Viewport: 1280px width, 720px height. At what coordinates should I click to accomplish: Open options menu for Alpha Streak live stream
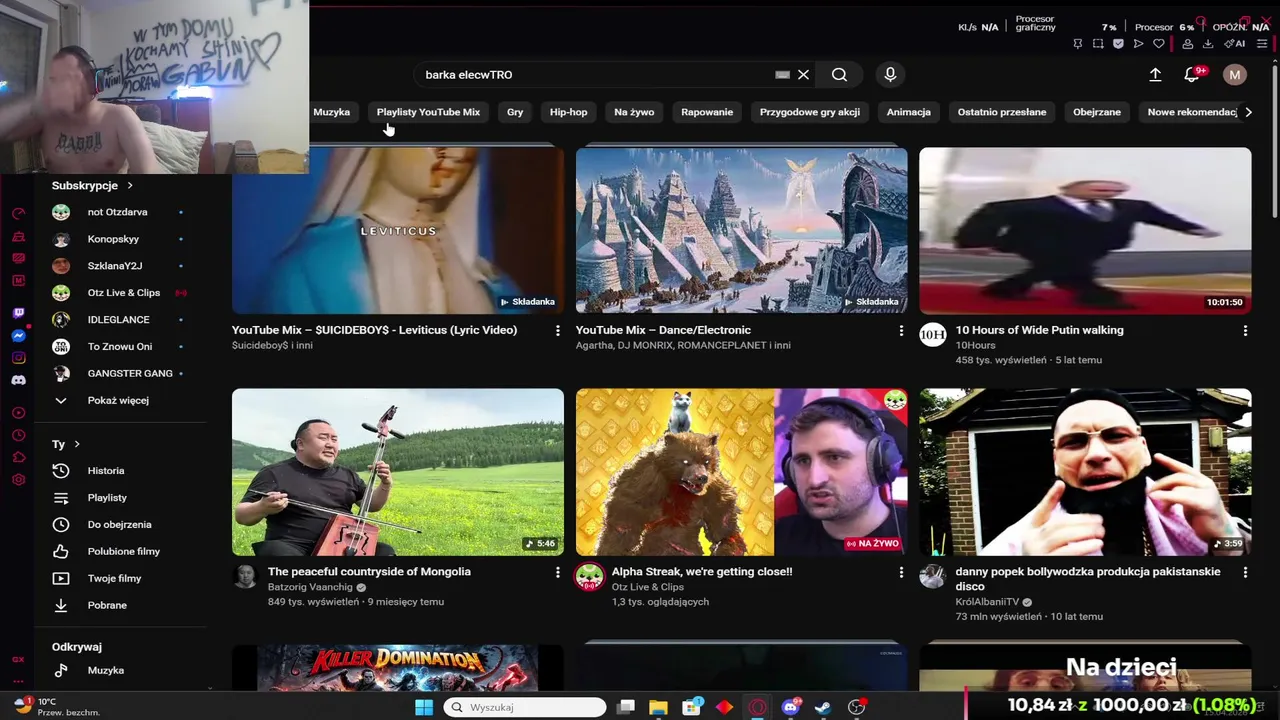901,573
